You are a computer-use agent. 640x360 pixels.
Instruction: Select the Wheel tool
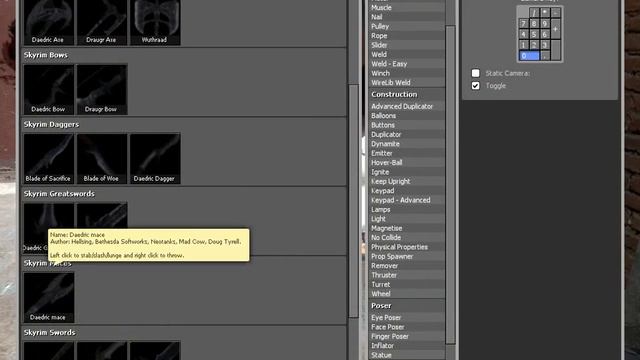(x=407, y=294)
